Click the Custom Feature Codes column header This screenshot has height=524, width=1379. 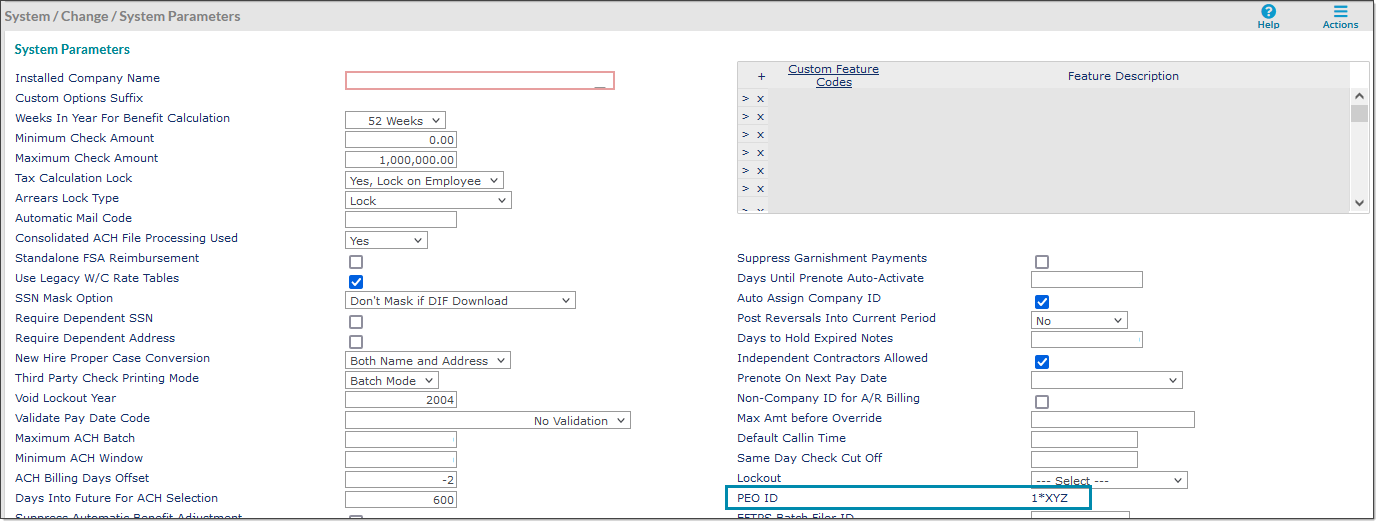pos(833,76)
